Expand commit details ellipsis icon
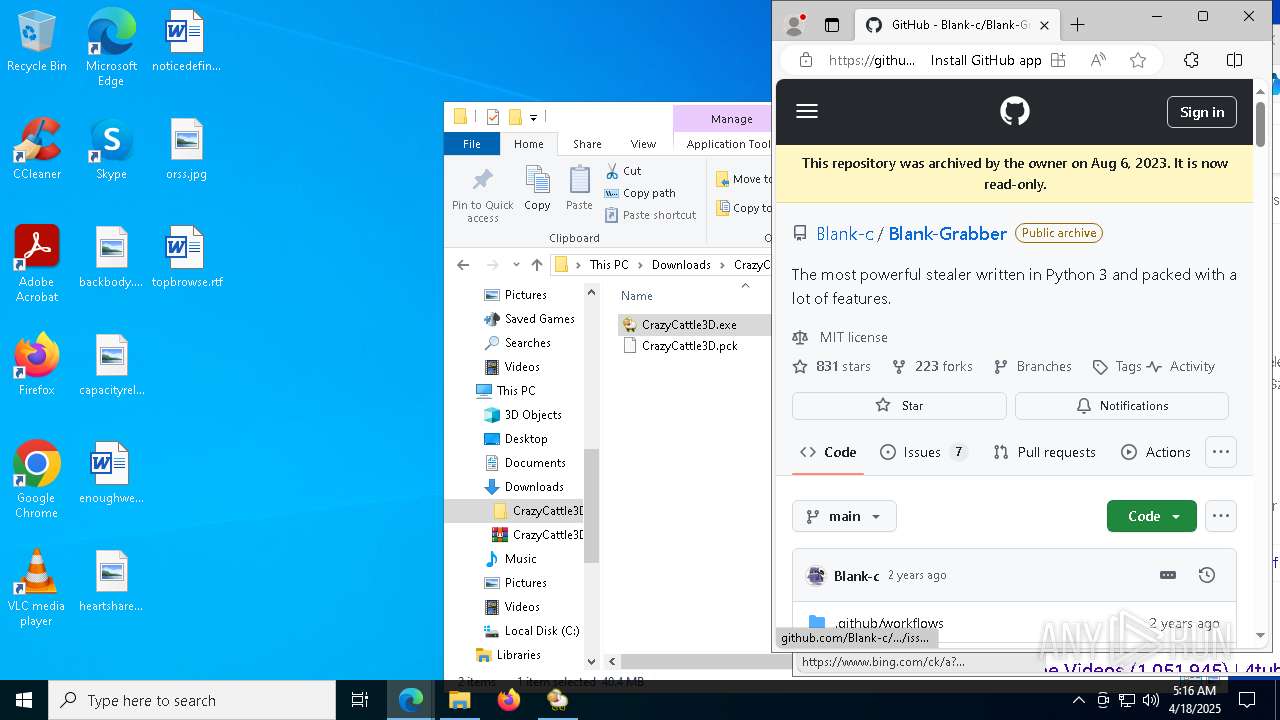The height and width of the screenshot is (720, 1280). click(1167, 575)
